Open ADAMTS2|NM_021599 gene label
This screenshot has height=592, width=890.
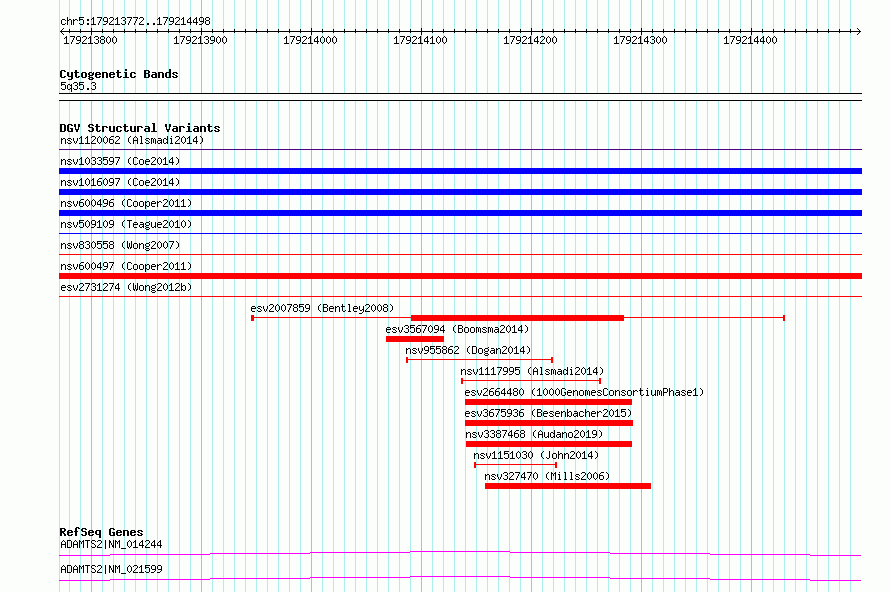111,569
